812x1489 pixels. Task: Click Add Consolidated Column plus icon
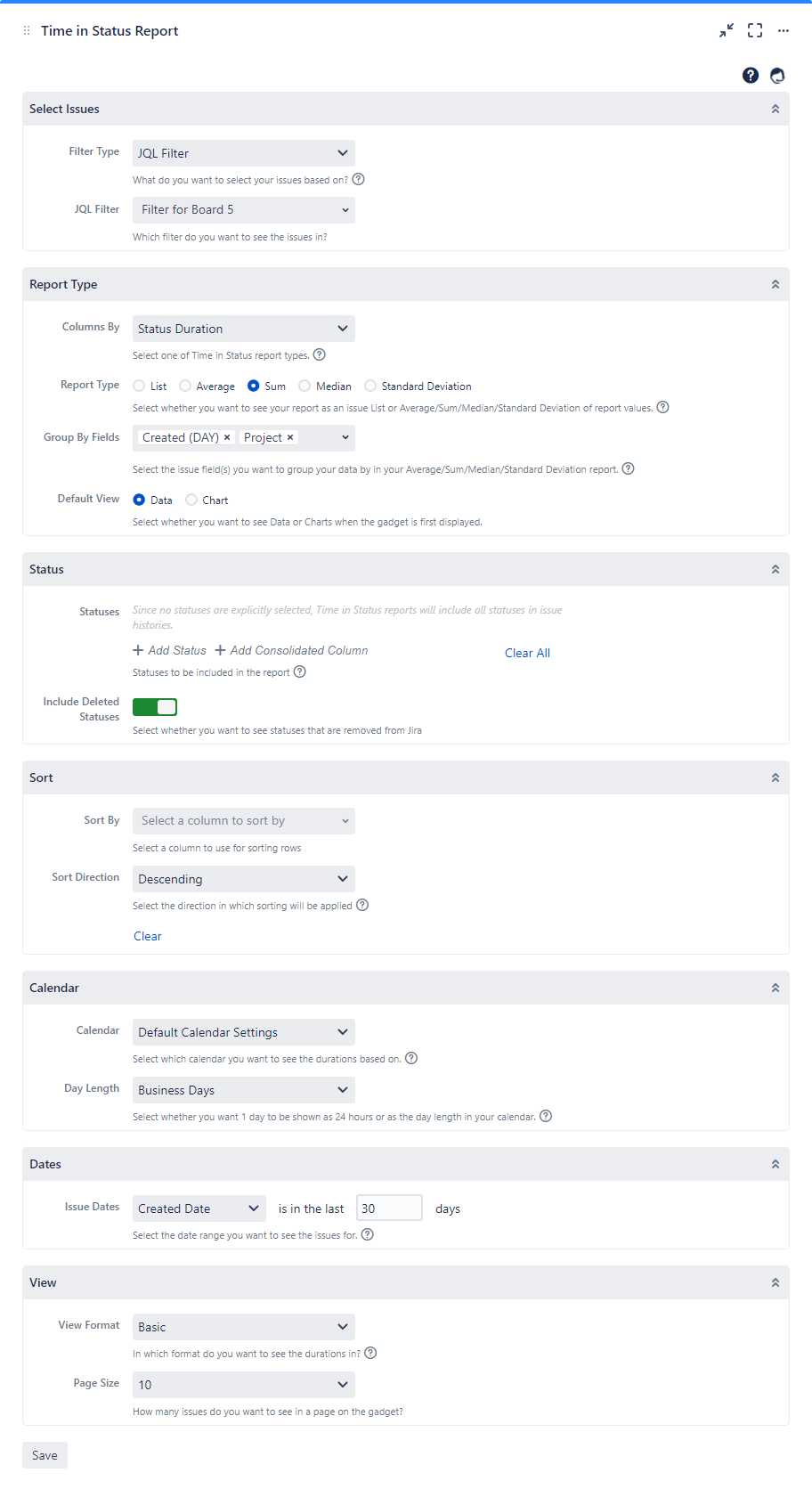[x=220, y=650]
